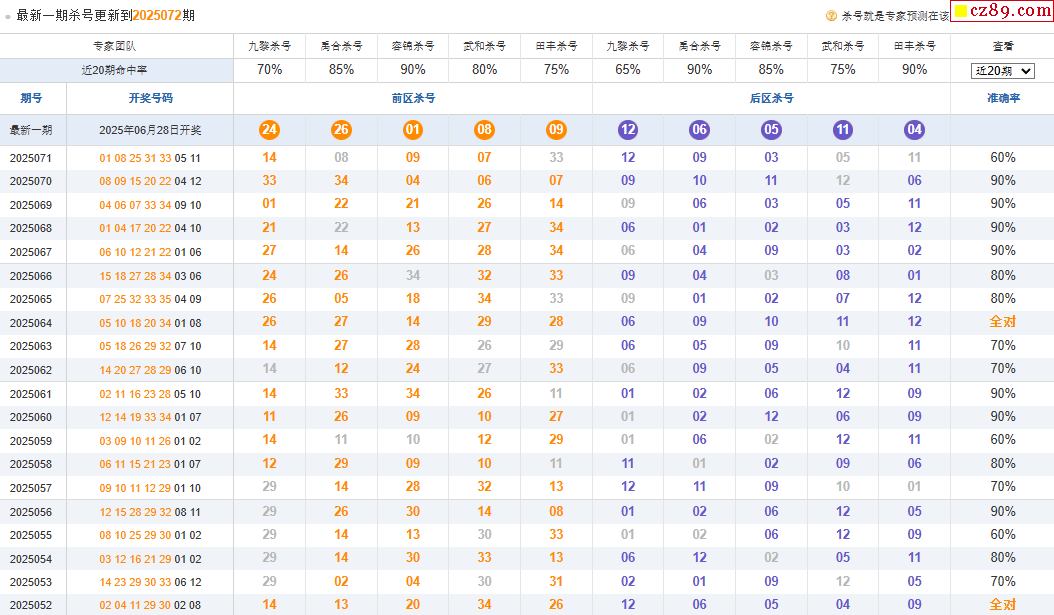Click period number 2025067
The width and height of the screenshot is (1054, 615).
31,252
